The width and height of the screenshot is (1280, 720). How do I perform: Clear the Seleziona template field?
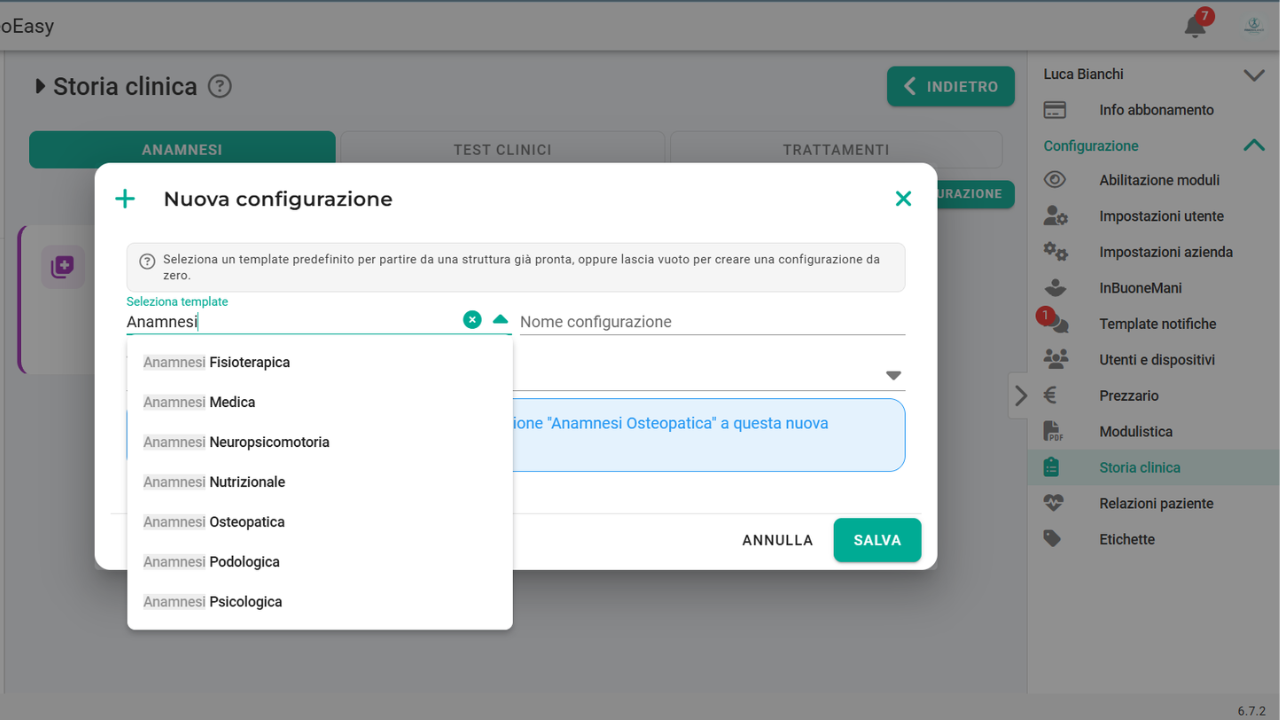(472, 320)
